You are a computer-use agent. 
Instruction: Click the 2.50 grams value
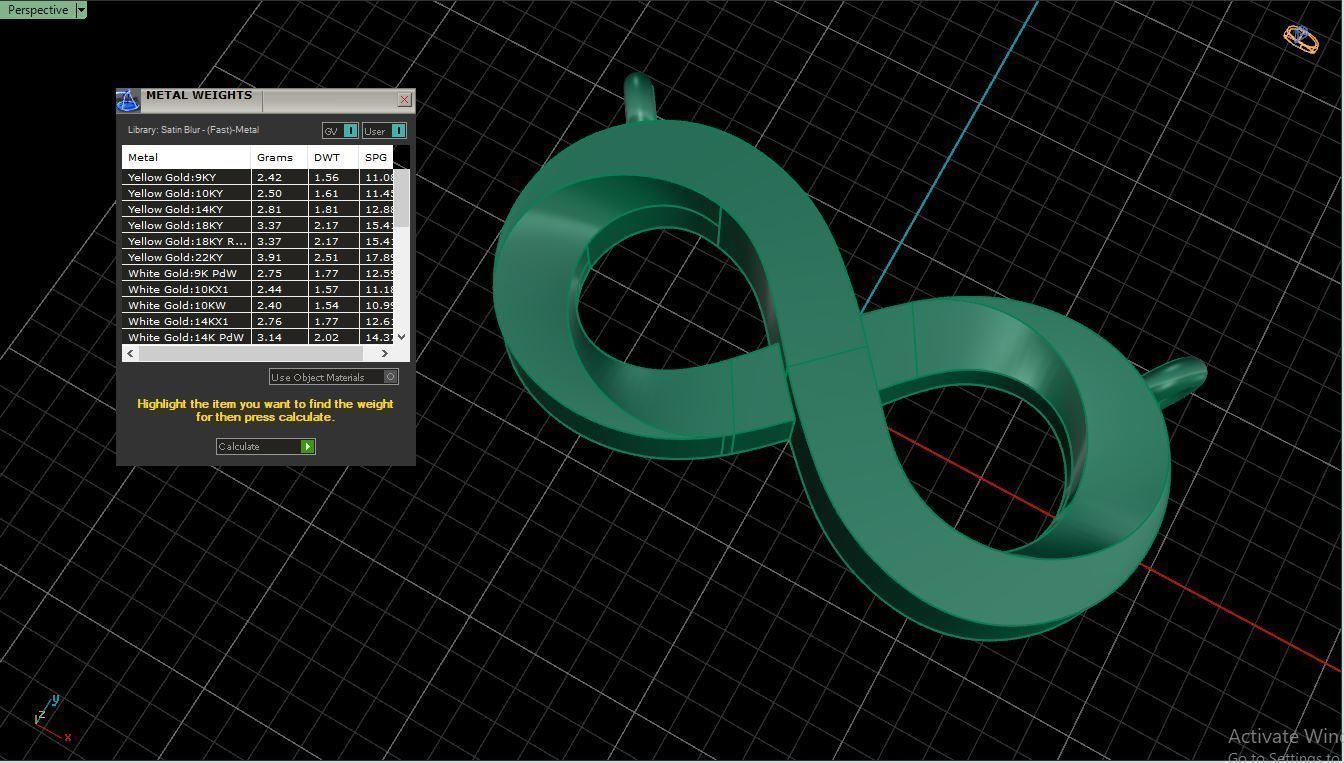(x=269, y=193)
